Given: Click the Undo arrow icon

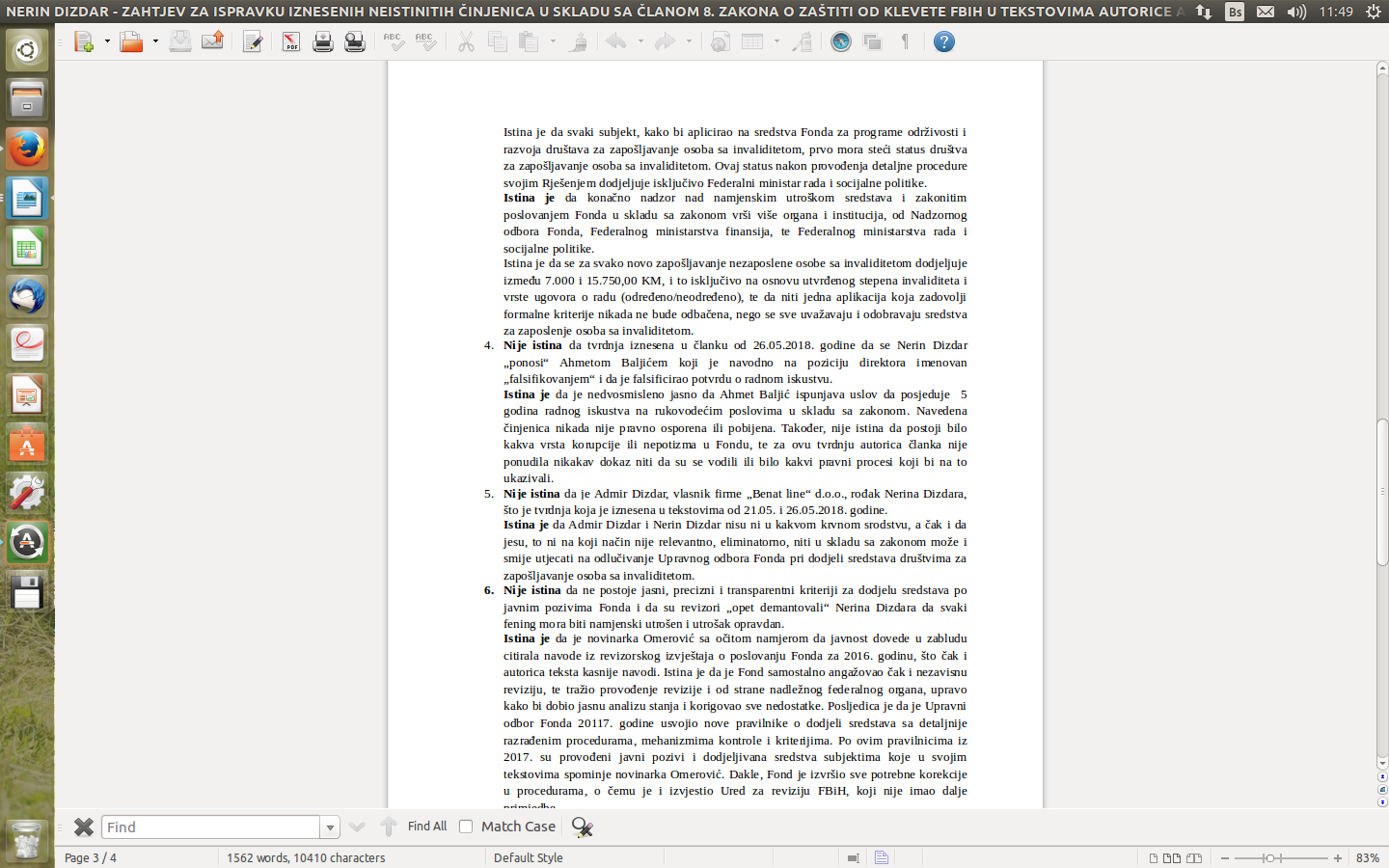Looking at the screenshot, I should click(x=616, y=41).
